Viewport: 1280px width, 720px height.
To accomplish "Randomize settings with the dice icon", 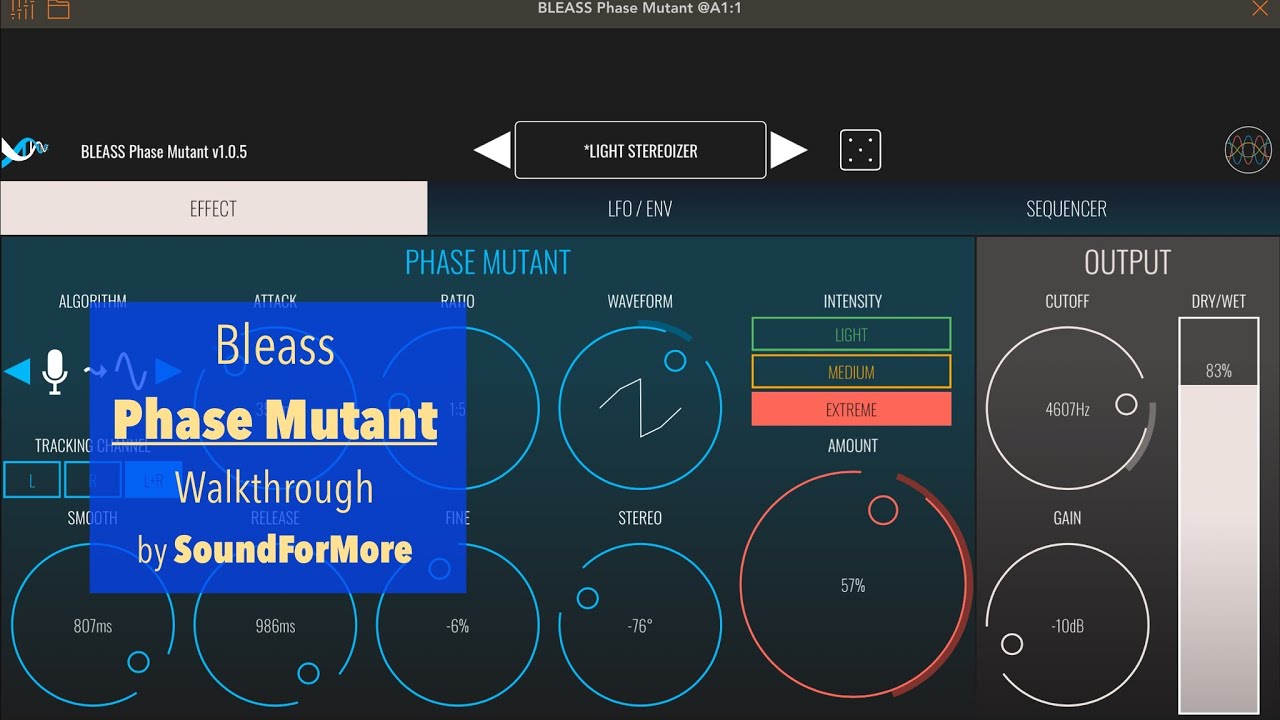I will 860,150.
